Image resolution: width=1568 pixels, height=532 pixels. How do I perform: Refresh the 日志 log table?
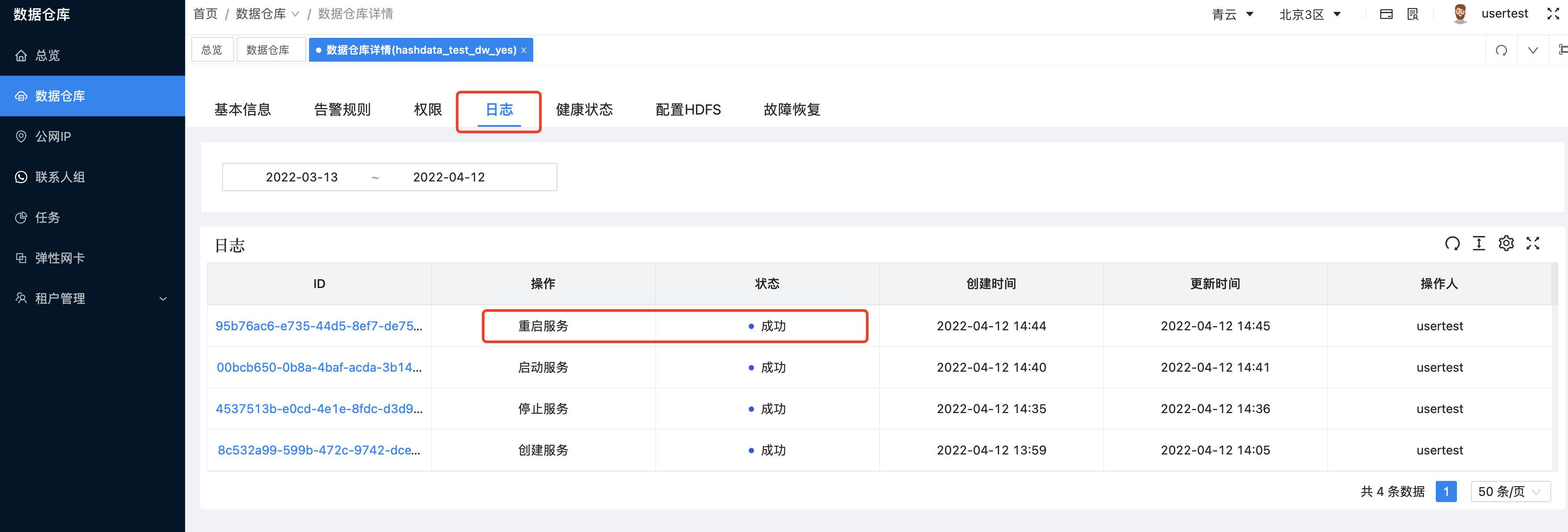click(1453, 243)
